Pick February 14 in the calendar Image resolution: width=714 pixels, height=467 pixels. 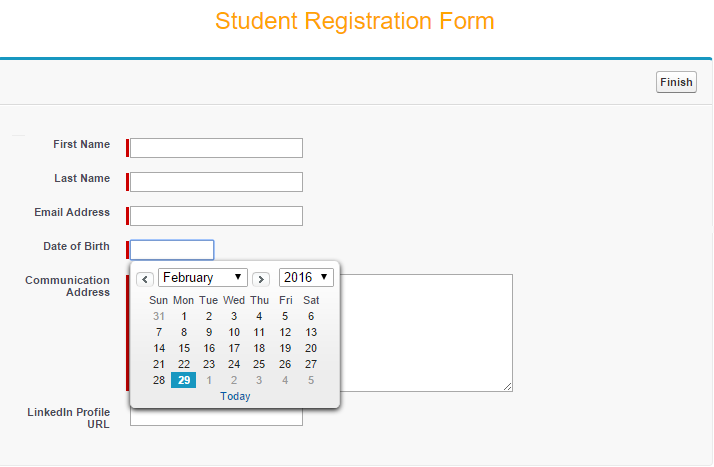159,348
